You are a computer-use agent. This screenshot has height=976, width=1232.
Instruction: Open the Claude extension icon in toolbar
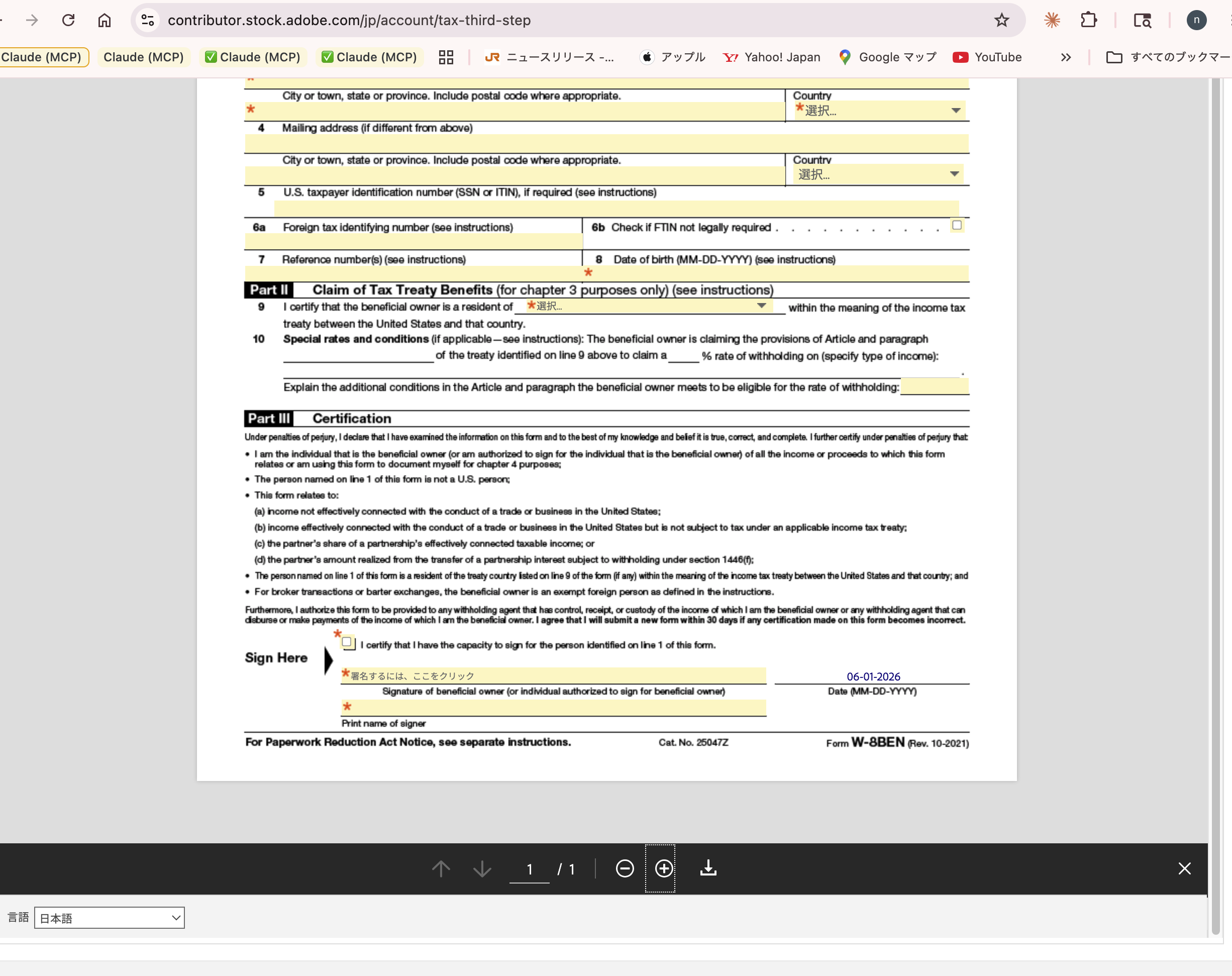[x=1052, y=21]
